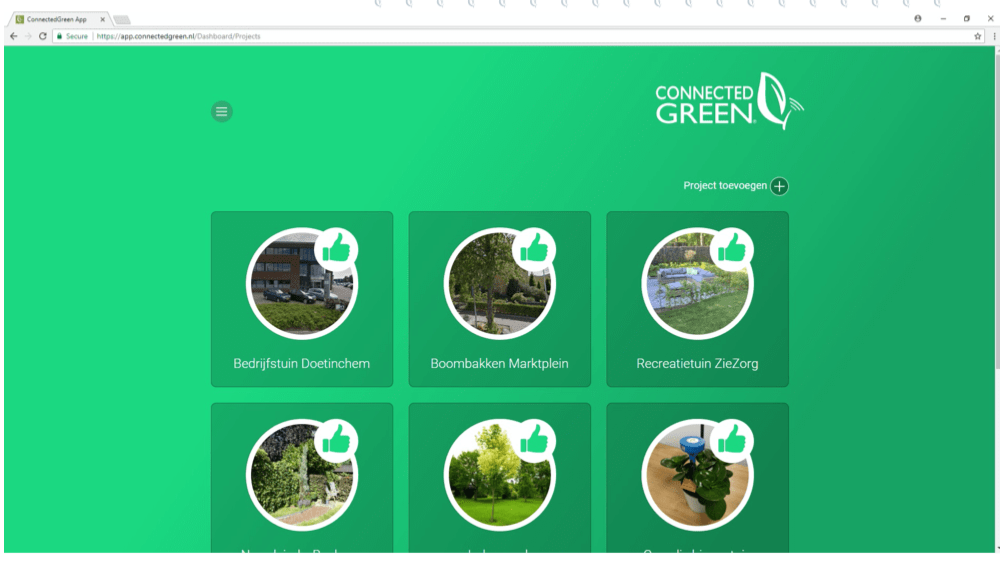Screen dimensions: 1000x562
Task: Click the Connected Green logo
Action: 730,101
